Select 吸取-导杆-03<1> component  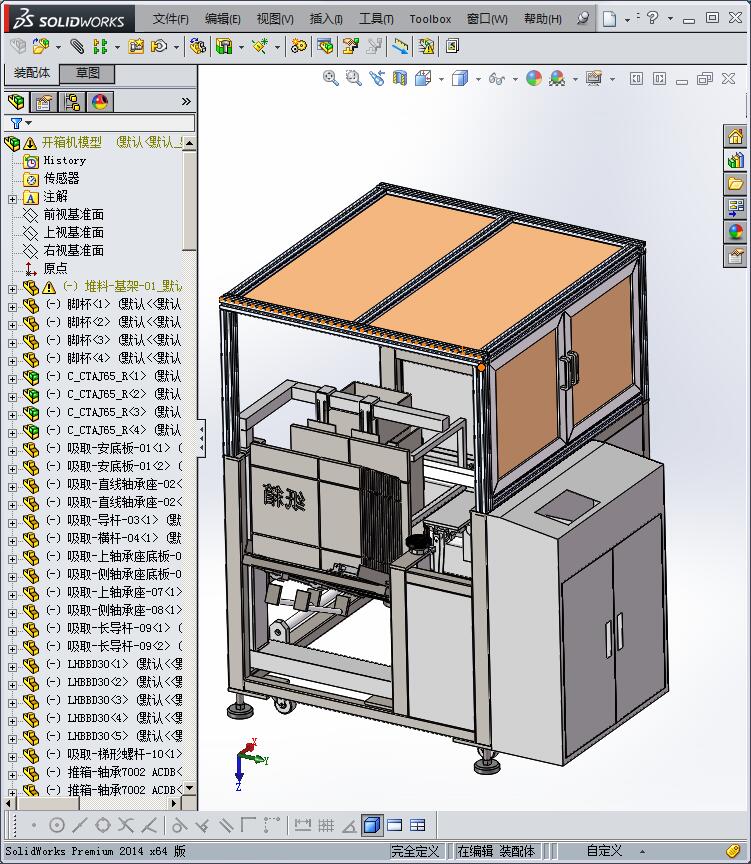pyautogui.click(x=112, y=520)
